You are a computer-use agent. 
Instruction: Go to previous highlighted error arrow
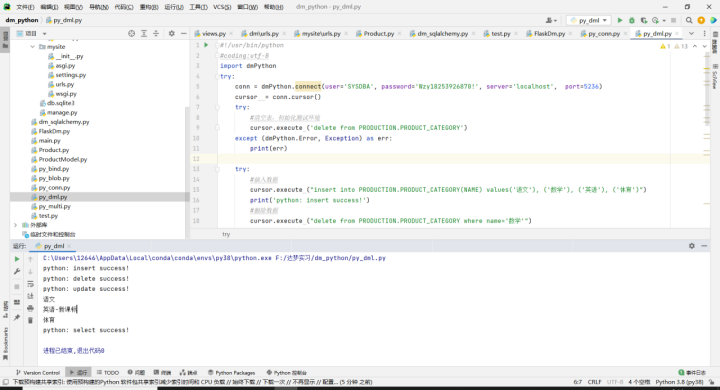(x=695, y=46)
